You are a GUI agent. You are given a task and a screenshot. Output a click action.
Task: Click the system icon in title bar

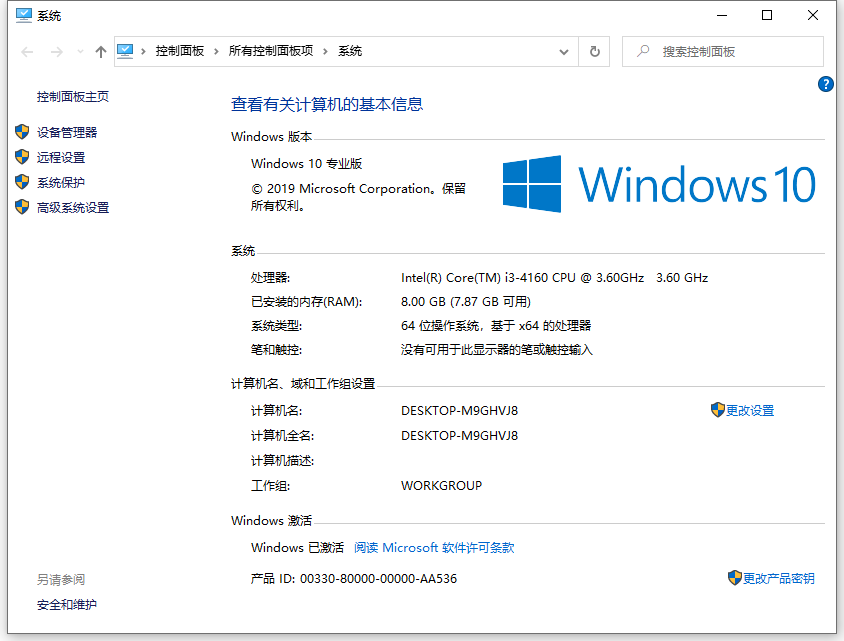click(x=24, y=15)
